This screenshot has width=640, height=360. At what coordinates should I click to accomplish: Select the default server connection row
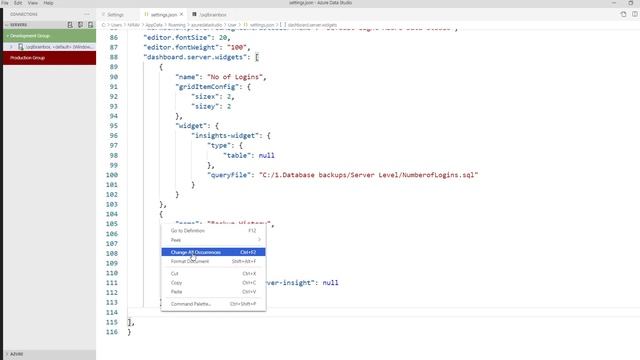[x=49, y=47]
